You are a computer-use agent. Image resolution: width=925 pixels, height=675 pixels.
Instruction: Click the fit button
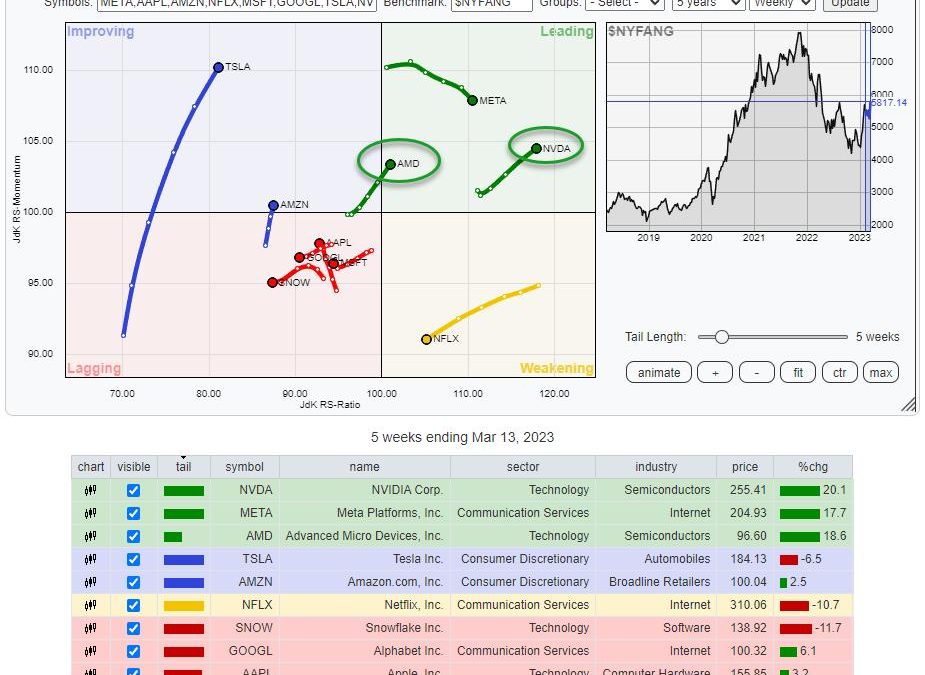pyautogui.click(x=798, y=373)
